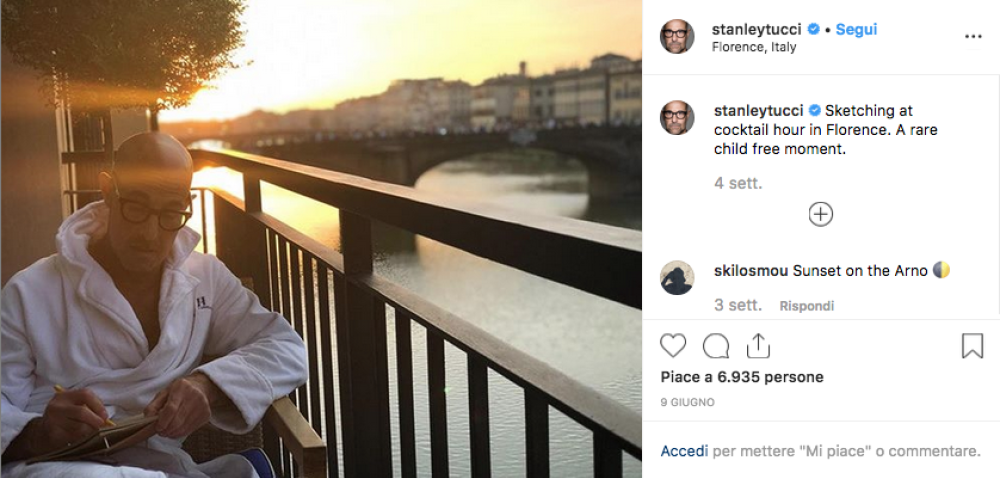Open skilosmou commenter username
This screenshot has height=478, width=1000.
click(751, 270)
